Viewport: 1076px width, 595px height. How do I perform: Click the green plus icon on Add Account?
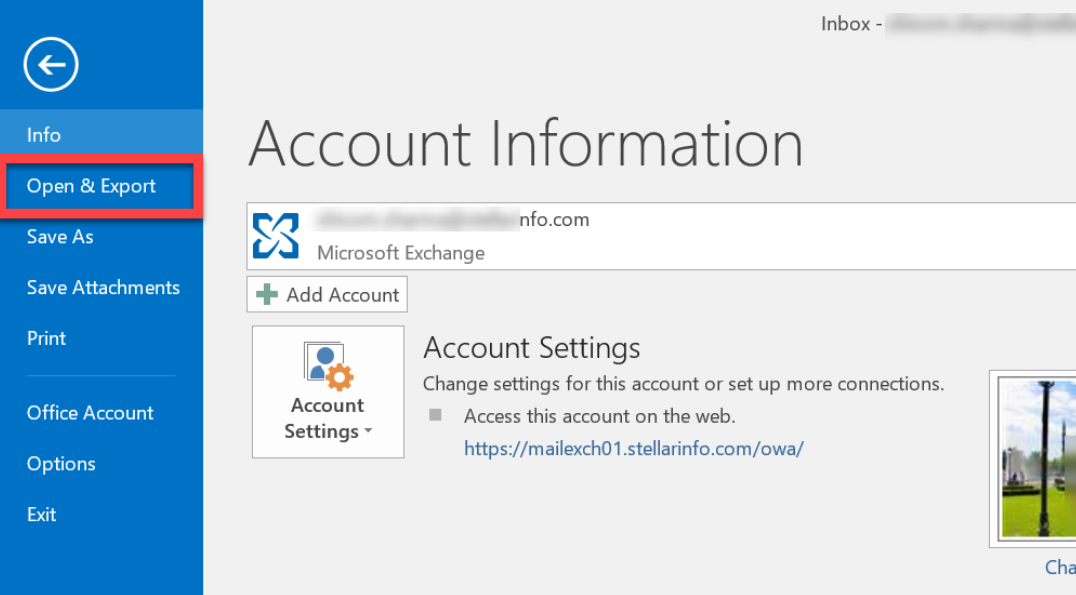tap(267, 294)
